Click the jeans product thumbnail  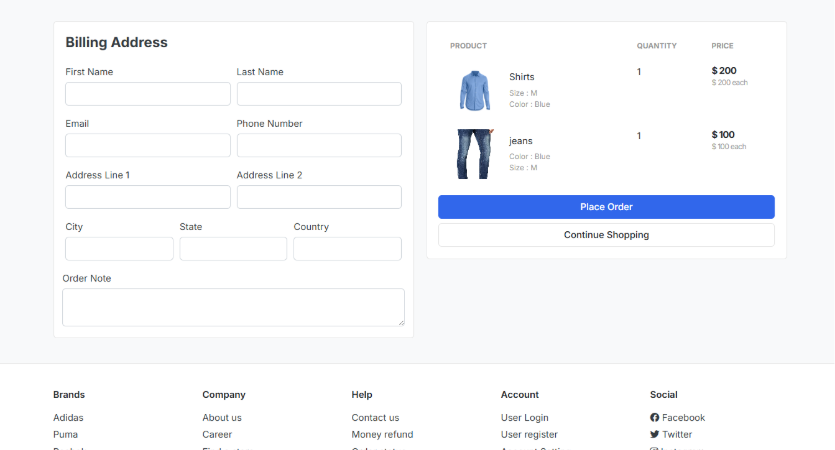tap(474, 154)
